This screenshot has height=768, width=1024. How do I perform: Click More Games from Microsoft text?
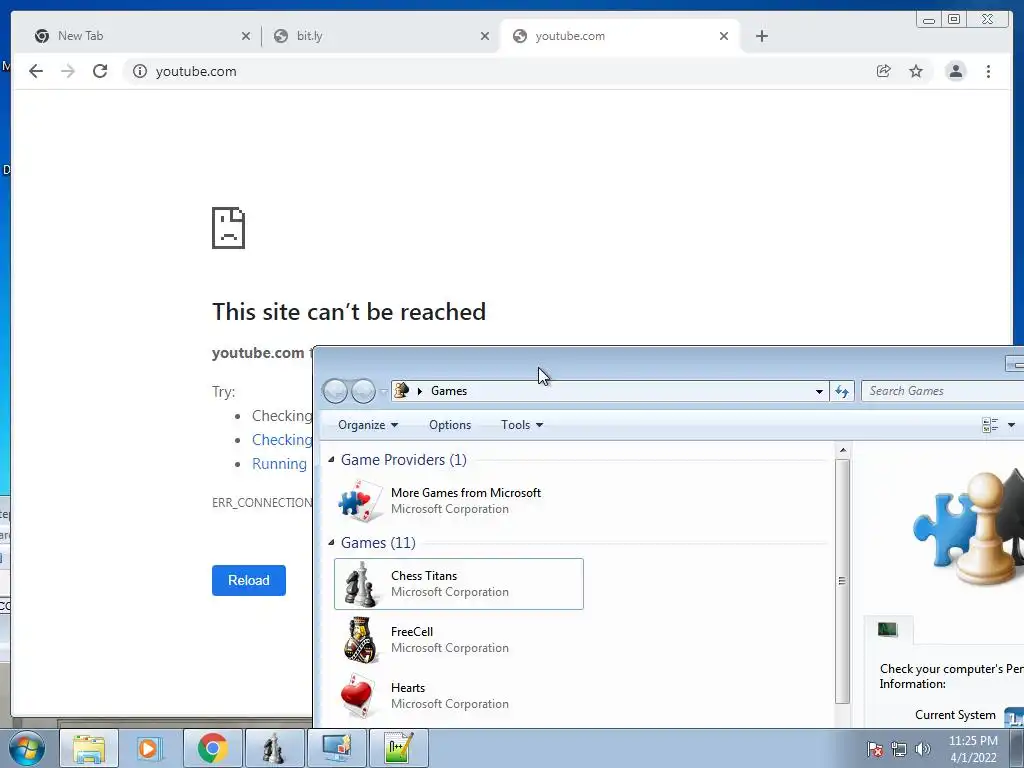click(x=466, y=492)
